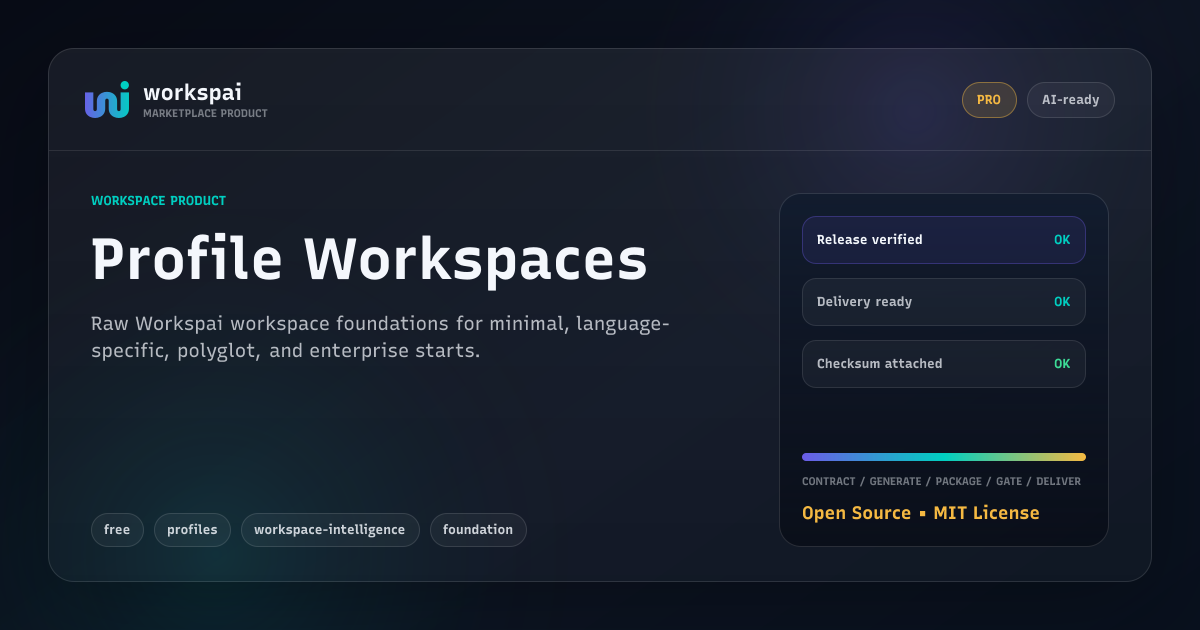Viewport: 1200px width, 630px height.
Task: Select the profiles tag
Action: pos(192,530)
